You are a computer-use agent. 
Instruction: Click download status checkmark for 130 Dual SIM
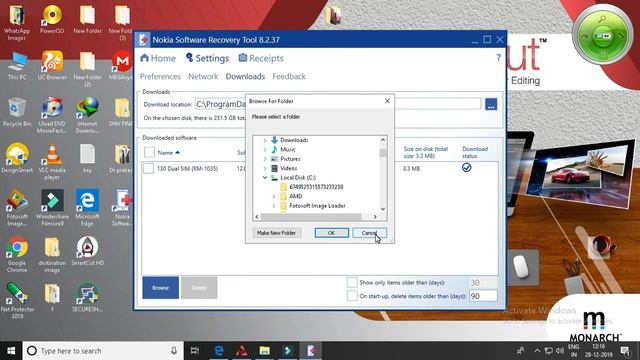[467, 168]
